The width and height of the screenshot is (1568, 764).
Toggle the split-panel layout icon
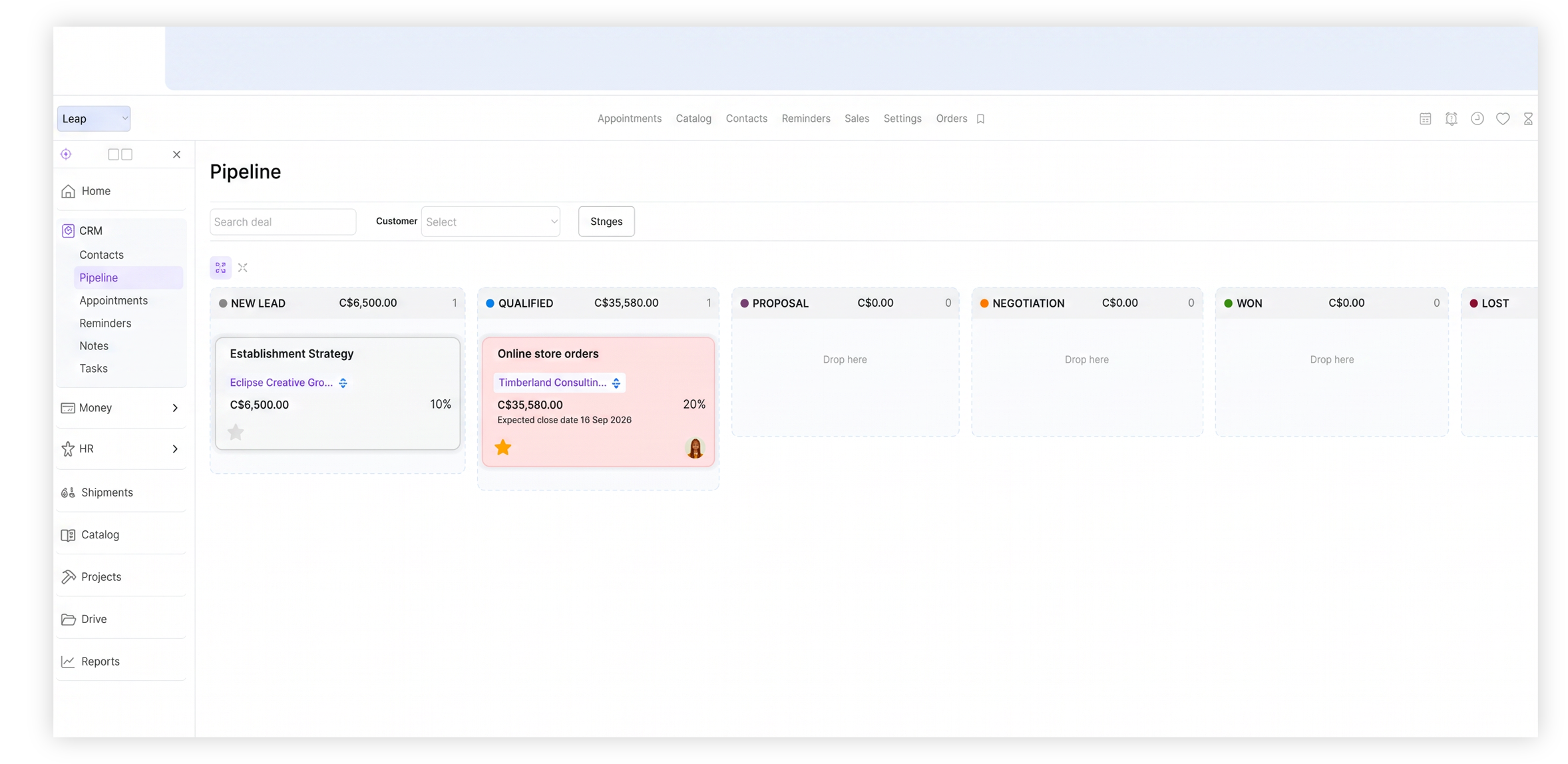(x=120, y=154)
